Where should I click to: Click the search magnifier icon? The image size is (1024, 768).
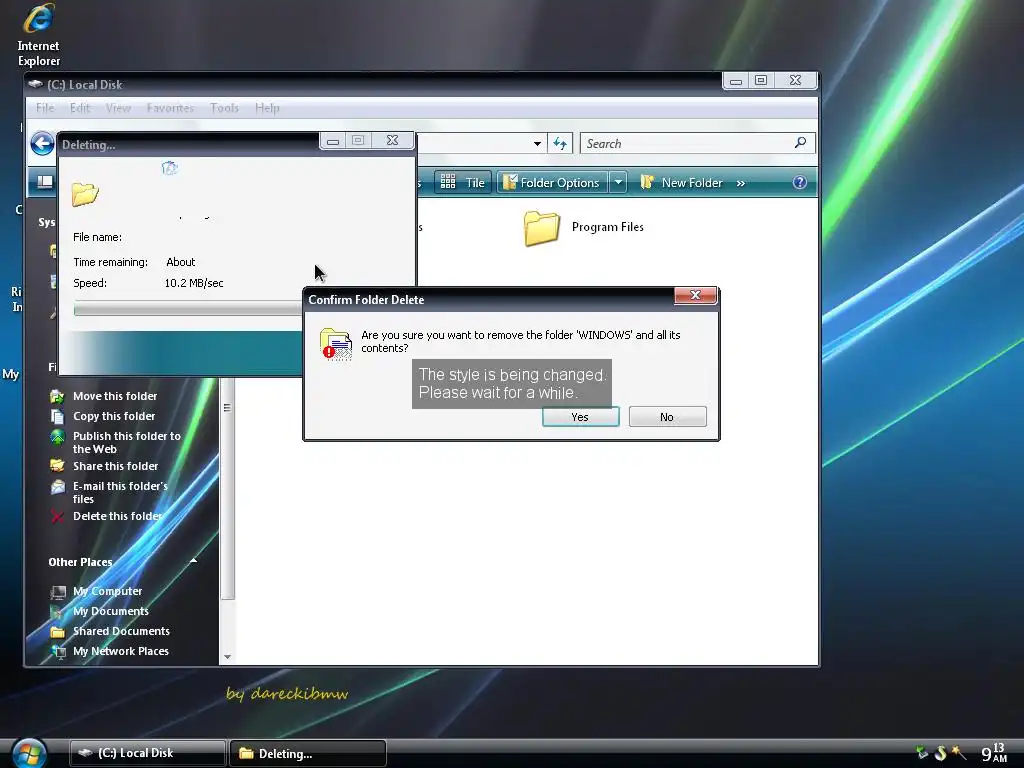(800, 143)
